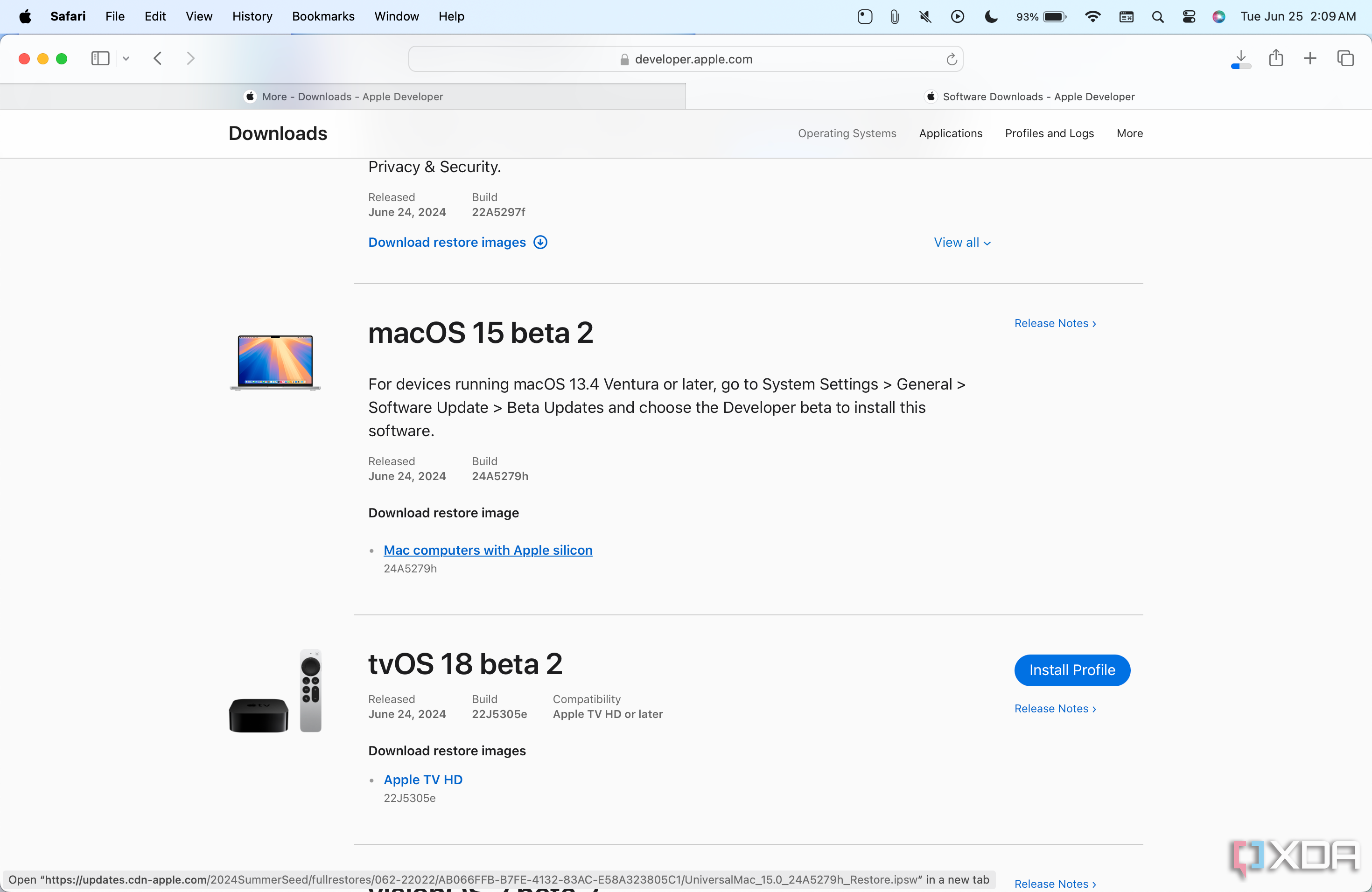Open the Window menu
This screenshot has width=1372, height=892.
(397, 16)
